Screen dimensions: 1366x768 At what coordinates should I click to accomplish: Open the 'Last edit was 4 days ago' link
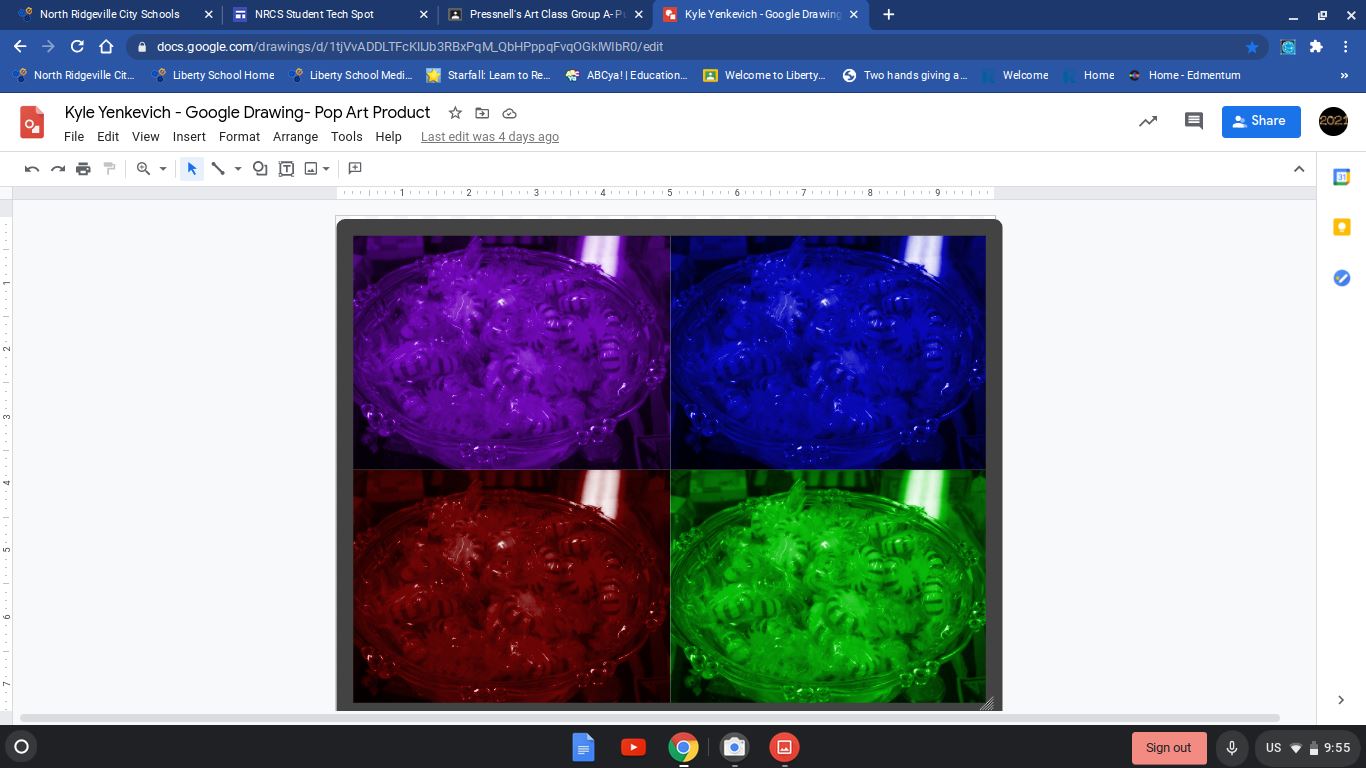pyautogui.click(x=489, y=137)
